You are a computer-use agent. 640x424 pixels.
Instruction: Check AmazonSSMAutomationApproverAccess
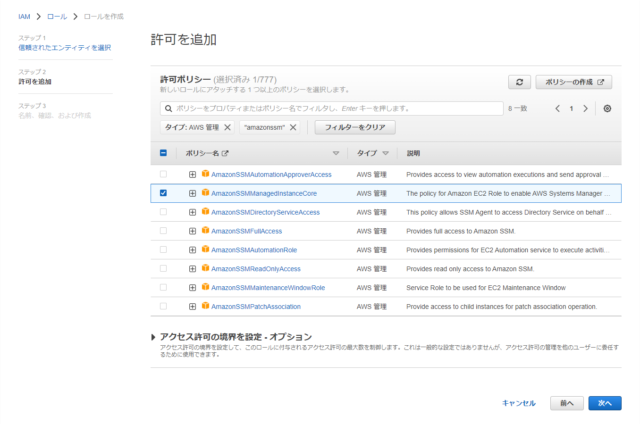[163, 174]
